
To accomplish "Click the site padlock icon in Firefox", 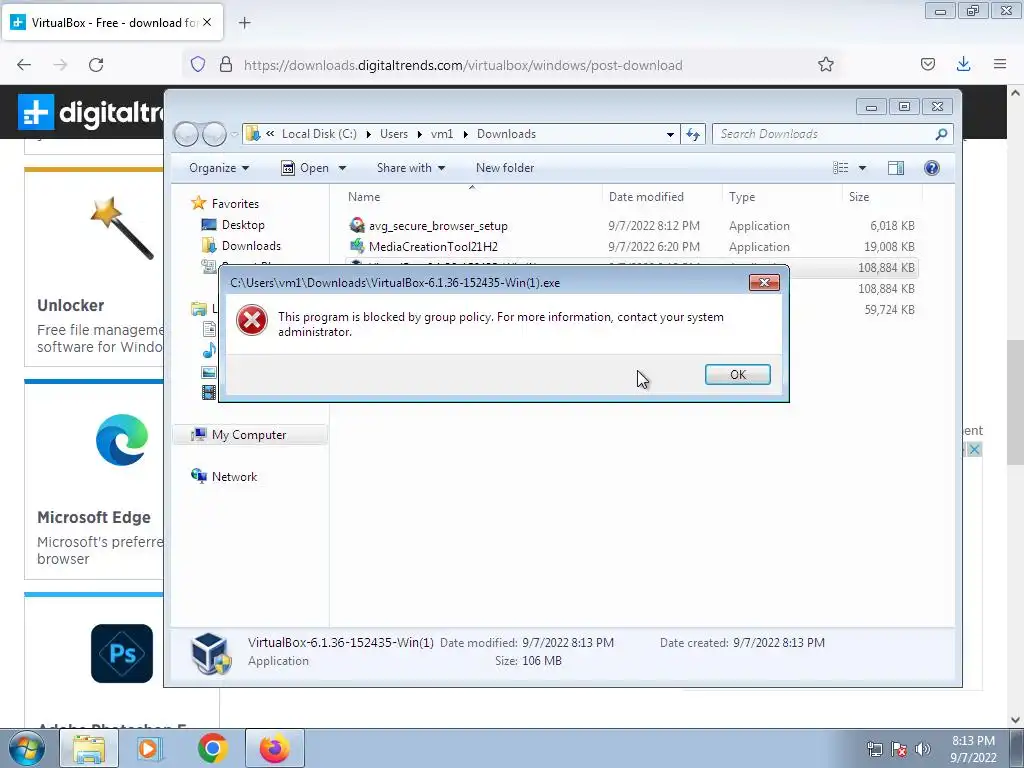I will point(226,65).
